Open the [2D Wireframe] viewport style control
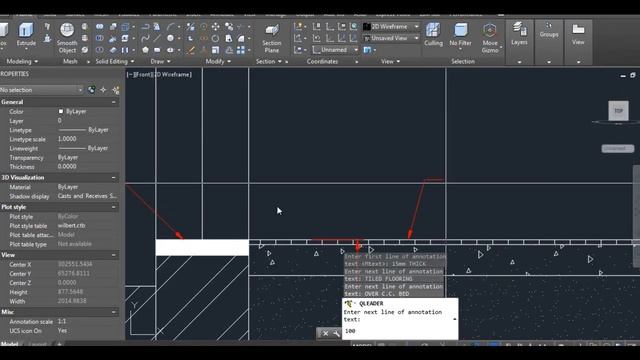This screenshot has width=640, height=360. click(x=173, y=75)
